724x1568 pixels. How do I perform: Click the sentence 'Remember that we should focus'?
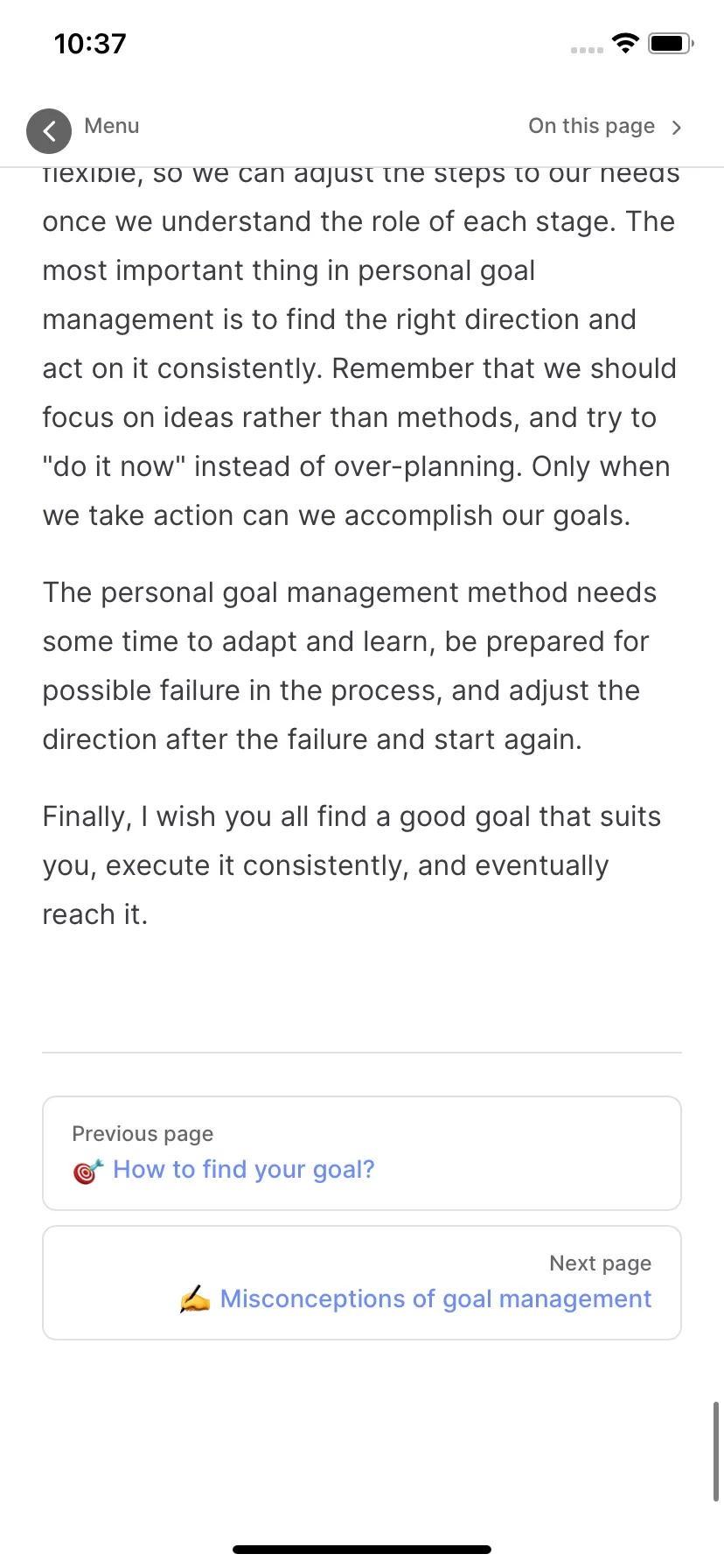359,393
